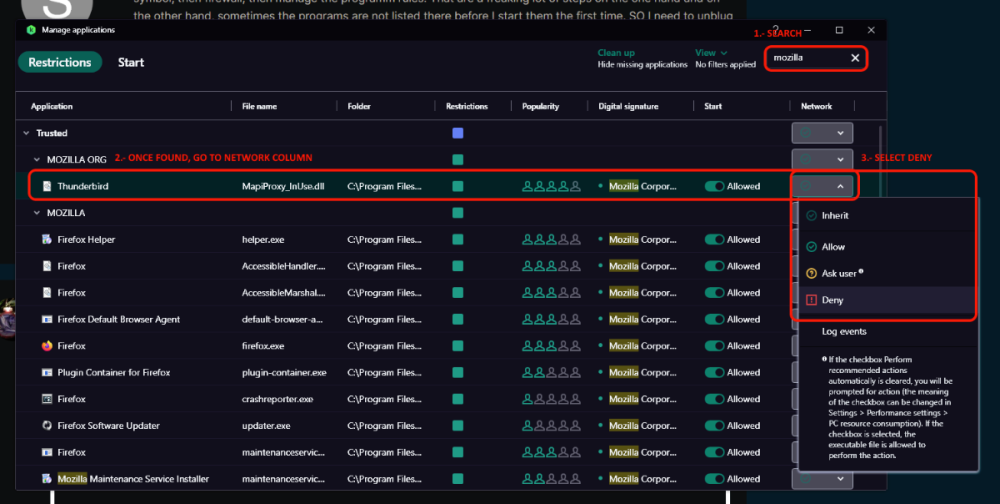Click the Allow checkmark icon
Viewport: 1000px width, 504px height.
coord(811,247)
